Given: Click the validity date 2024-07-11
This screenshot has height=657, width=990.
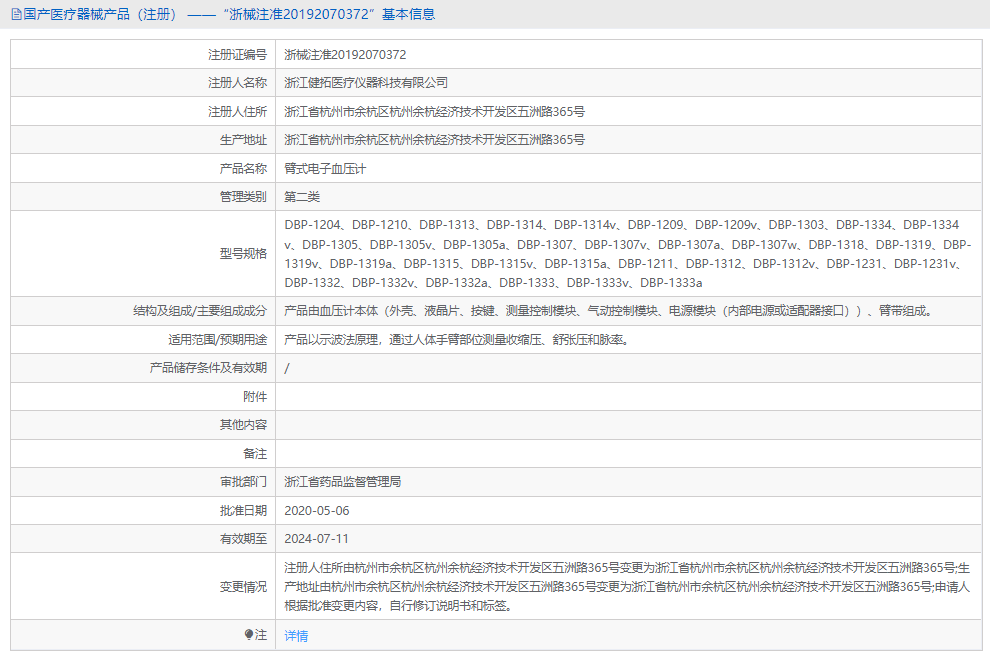Looking at the screenshot, I should 319,539.
